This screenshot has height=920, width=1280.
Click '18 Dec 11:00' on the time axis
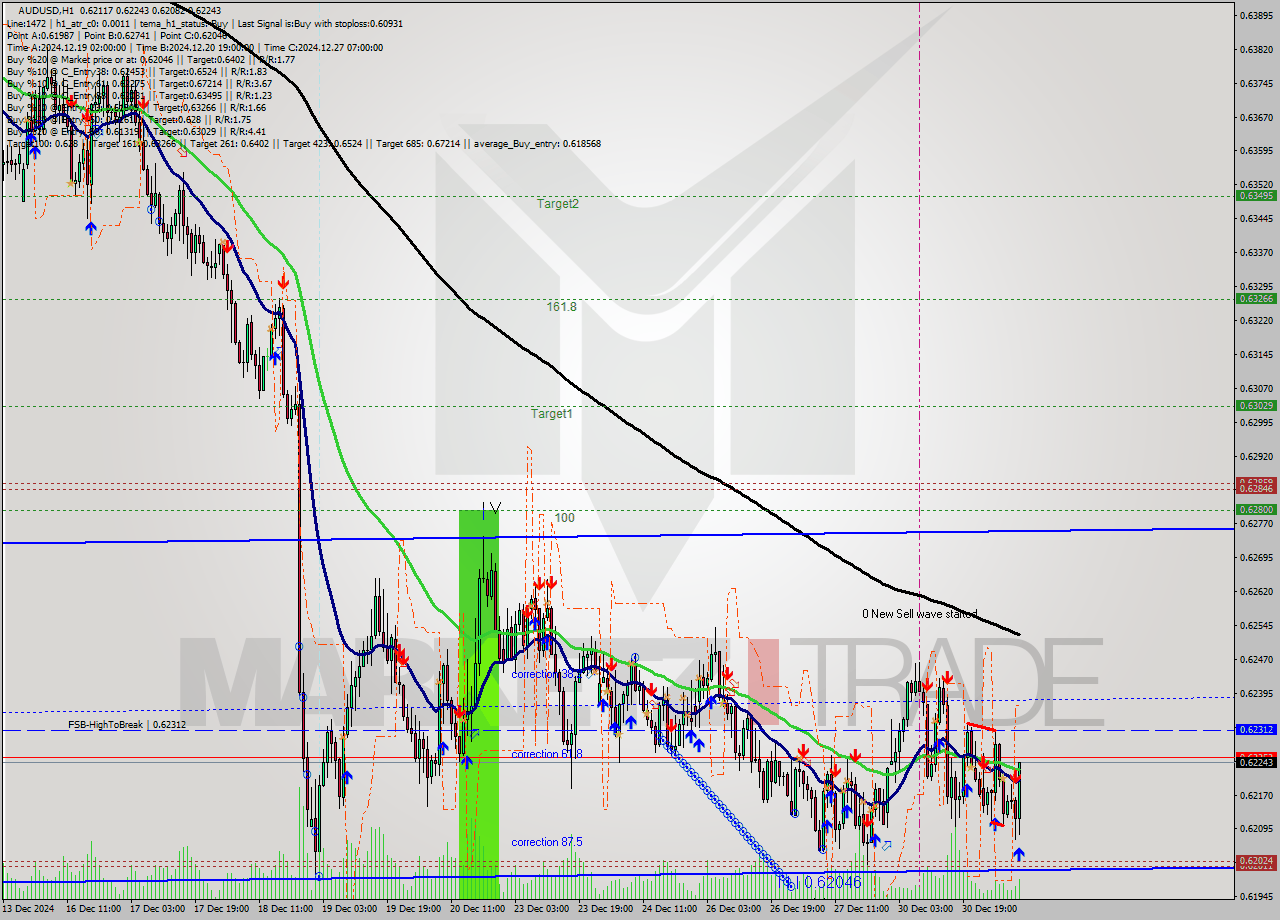click(x=284, y=909)
